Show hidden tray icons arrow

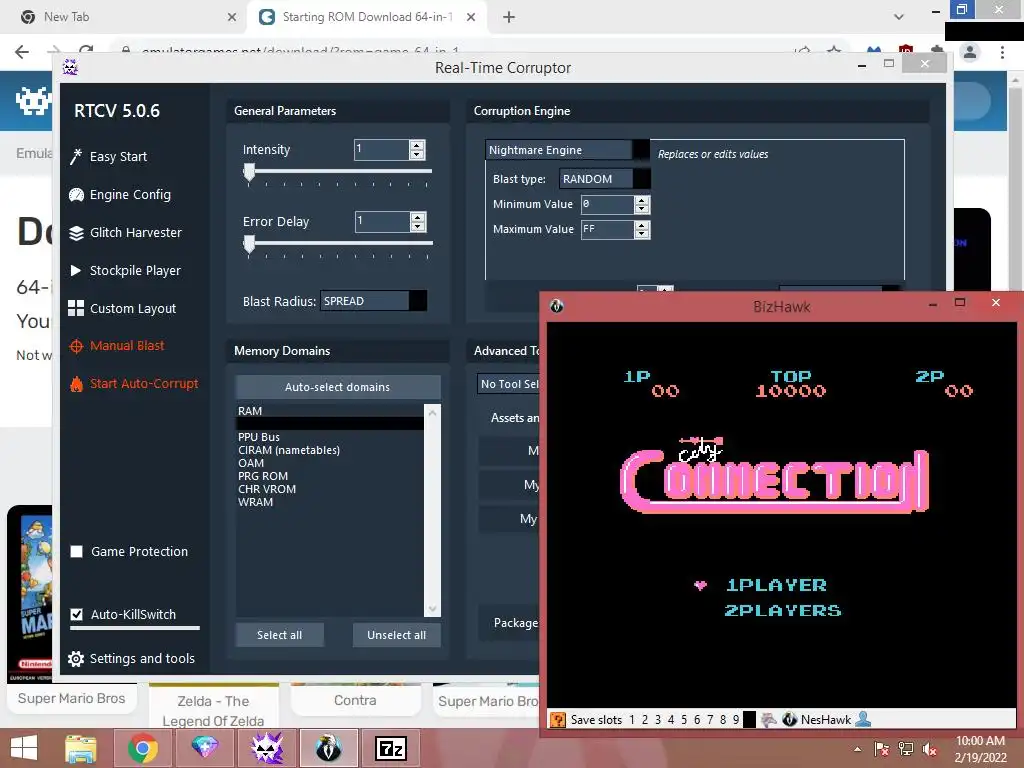(857, 749)
